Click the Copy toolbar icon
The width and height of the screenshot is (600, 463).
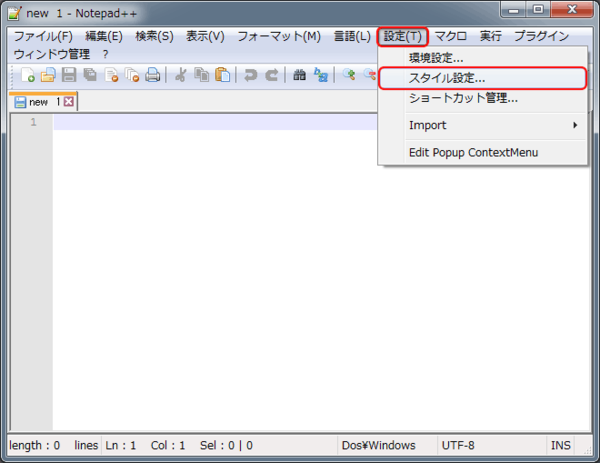[x=201, y=75]
